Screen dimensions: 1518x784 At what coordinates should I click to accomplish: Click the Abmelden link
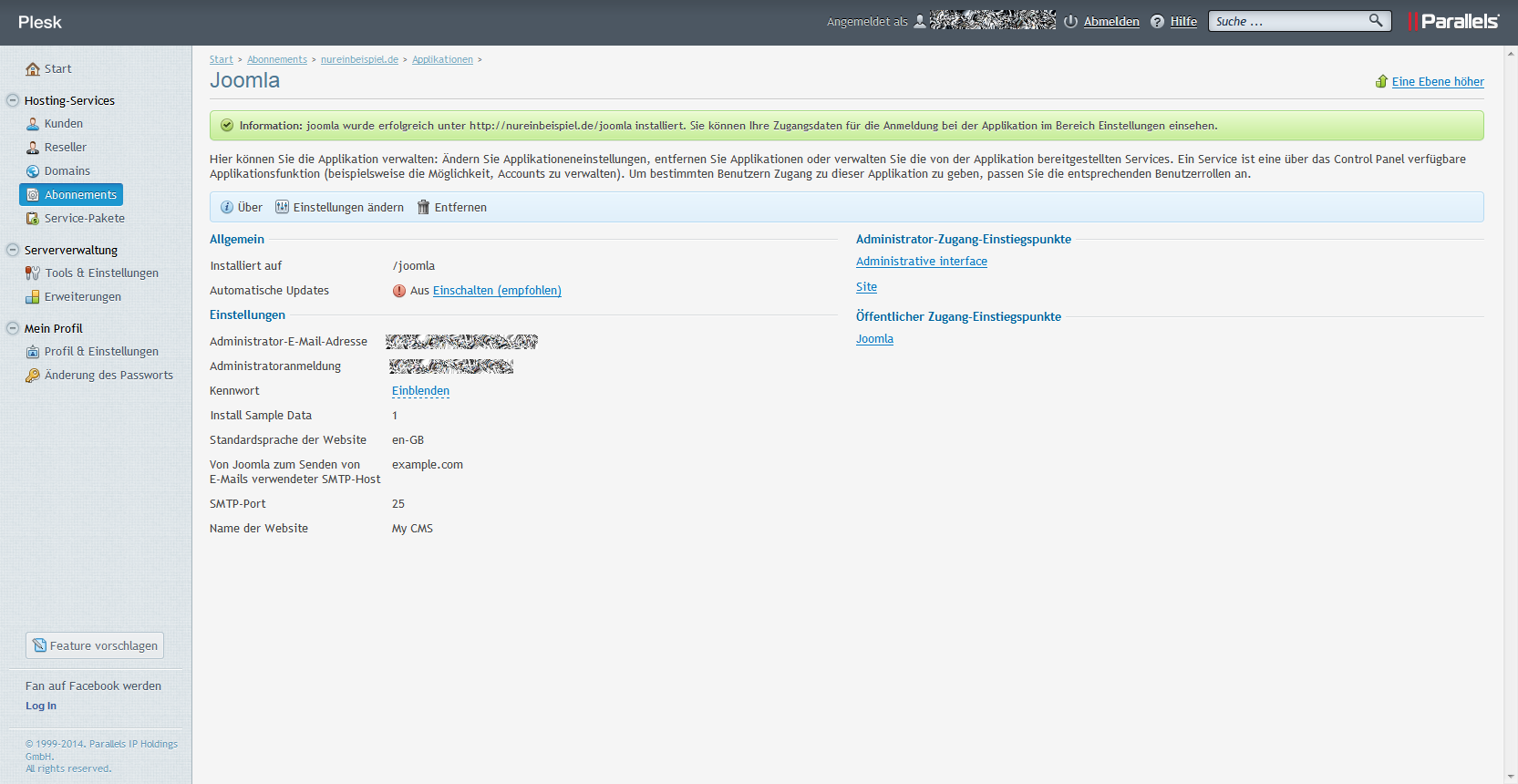coord(1111,22)
